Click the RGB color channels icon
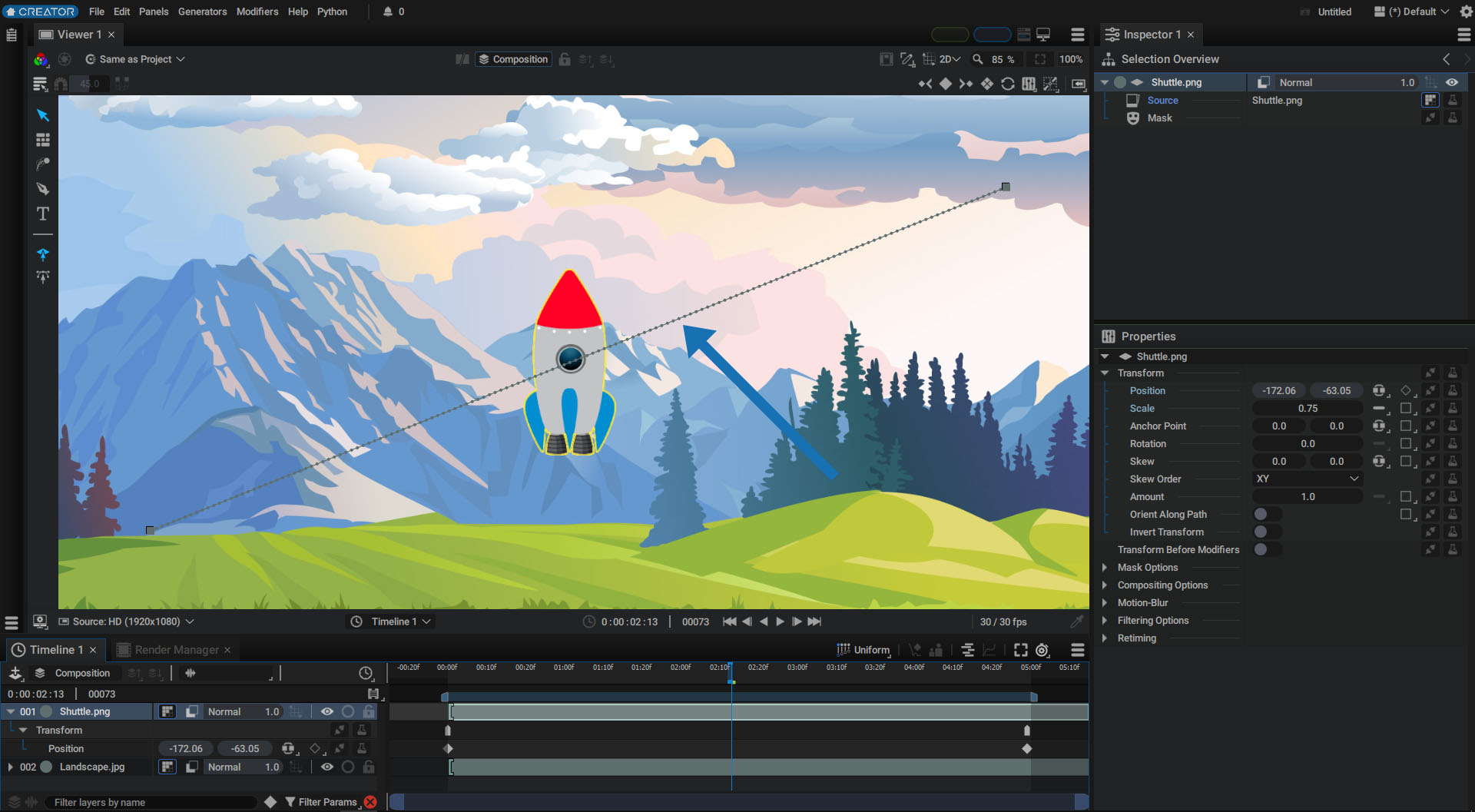The image size is (1475, 812). (x=41, y=59)
